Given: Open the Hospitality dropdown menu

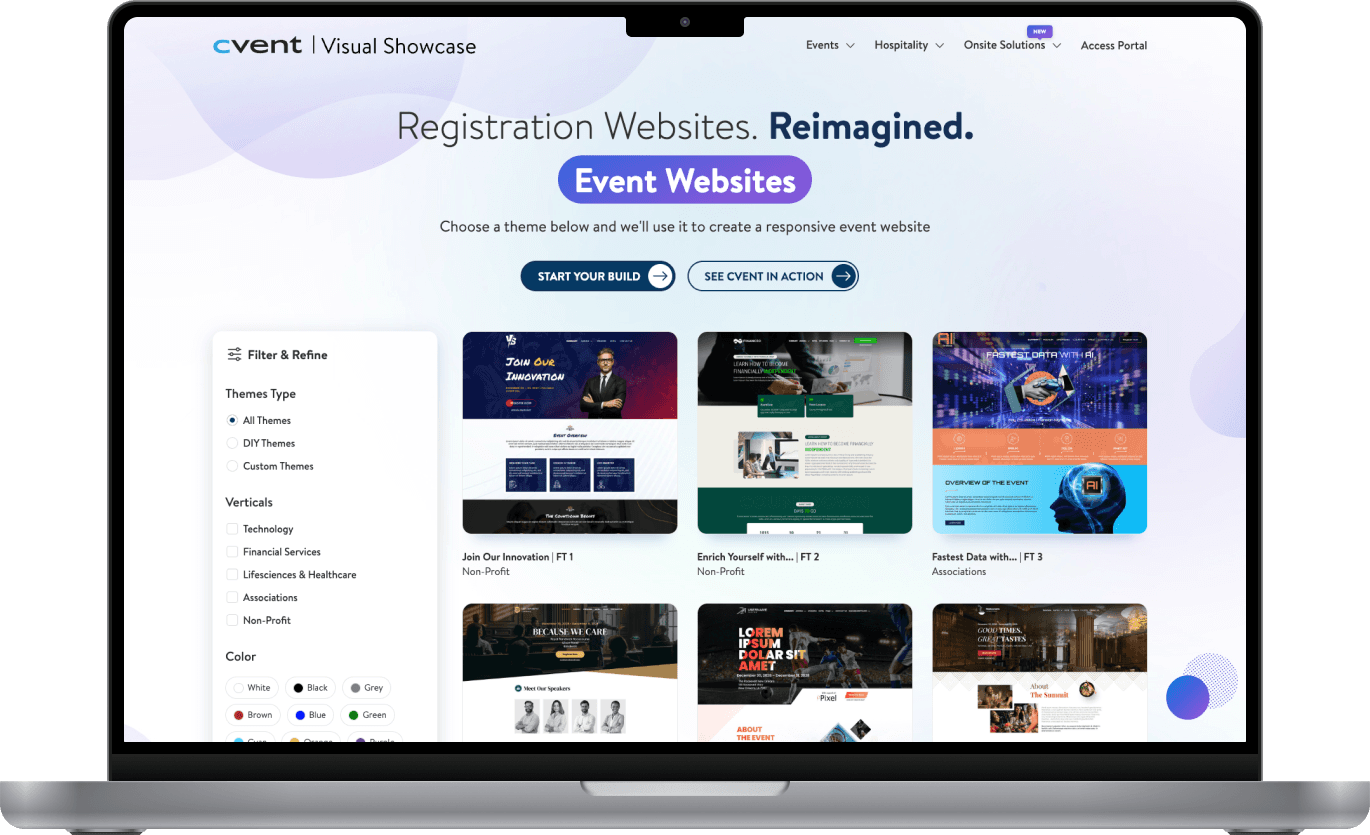Looking at the screenshot, I should 908,45.
